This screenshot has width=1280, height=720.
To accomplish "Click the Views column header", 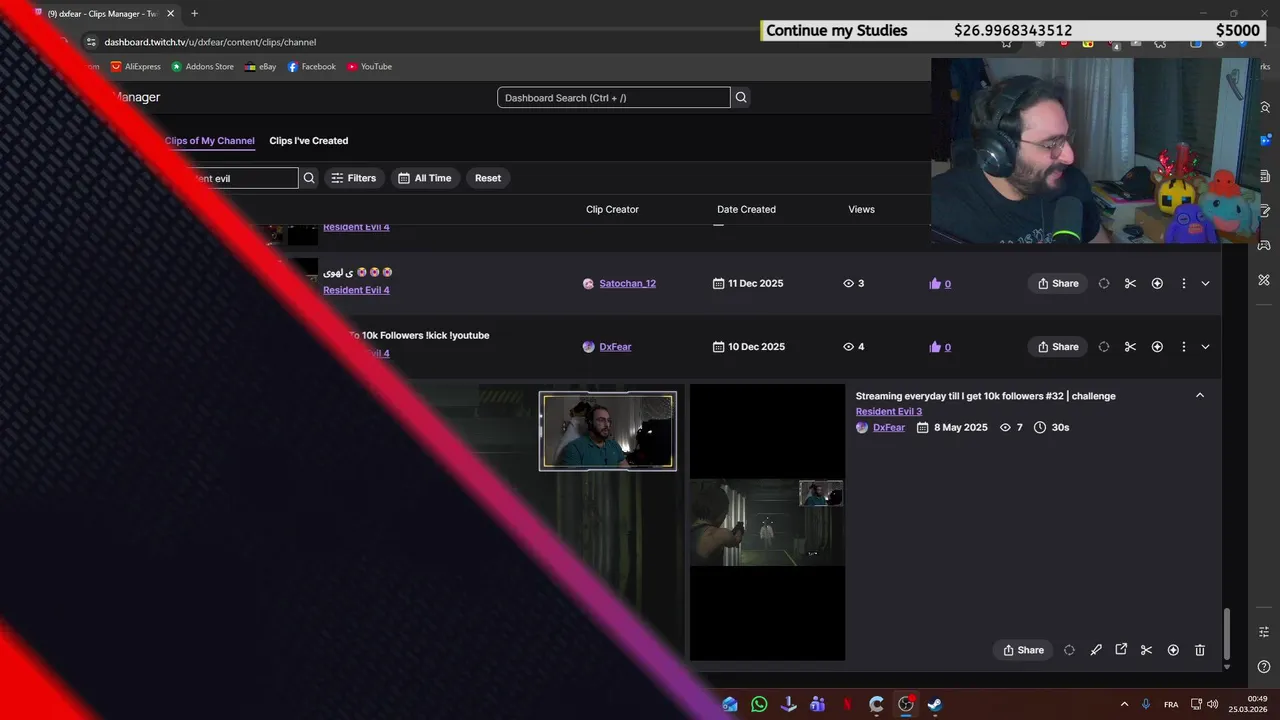I will 861,210.
